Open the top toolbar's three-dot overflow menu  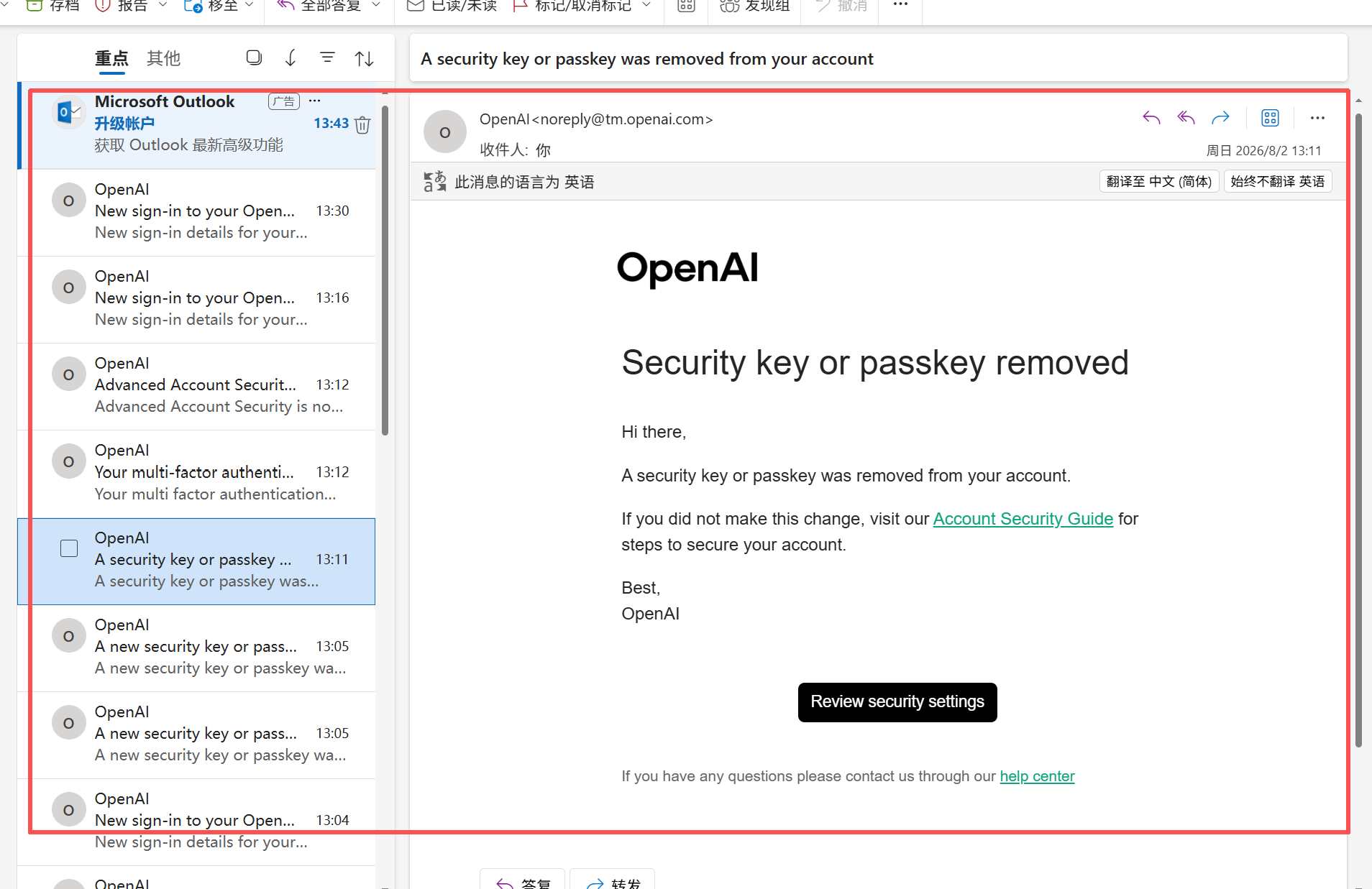(x=900, y=4)
